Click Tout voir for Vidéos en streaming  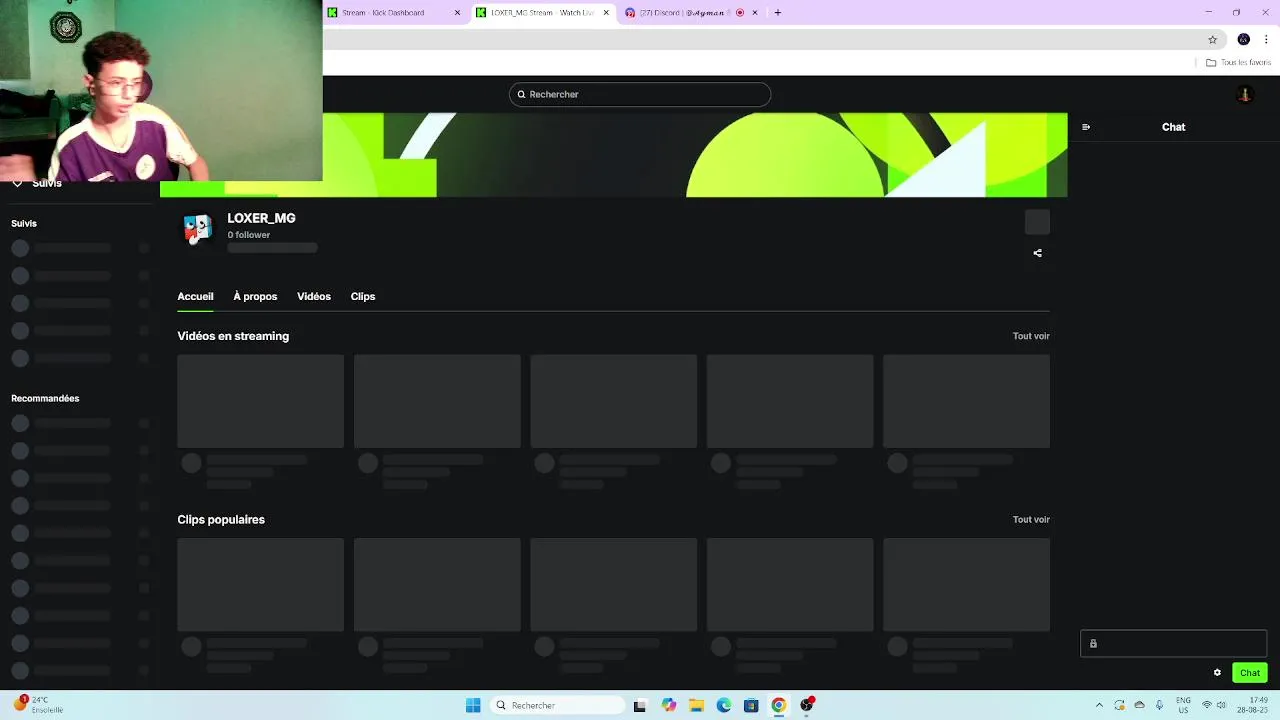pos(1031,336)
